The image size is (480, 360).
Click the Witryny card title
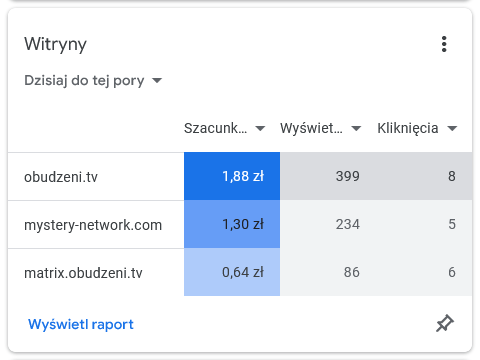pyautogui.click(x=55, y=44)
